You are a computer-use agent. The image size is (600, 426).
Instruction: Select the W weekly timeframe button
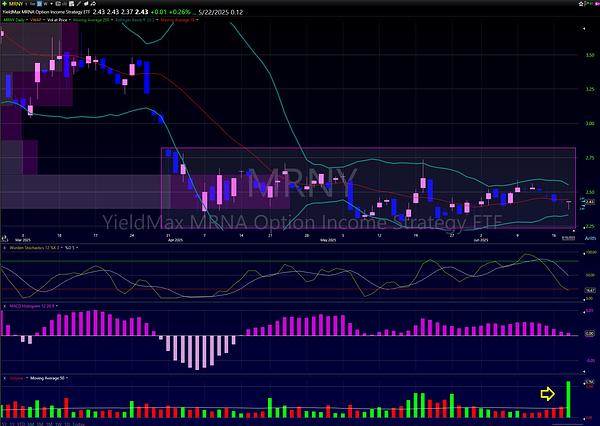[46, 4]
